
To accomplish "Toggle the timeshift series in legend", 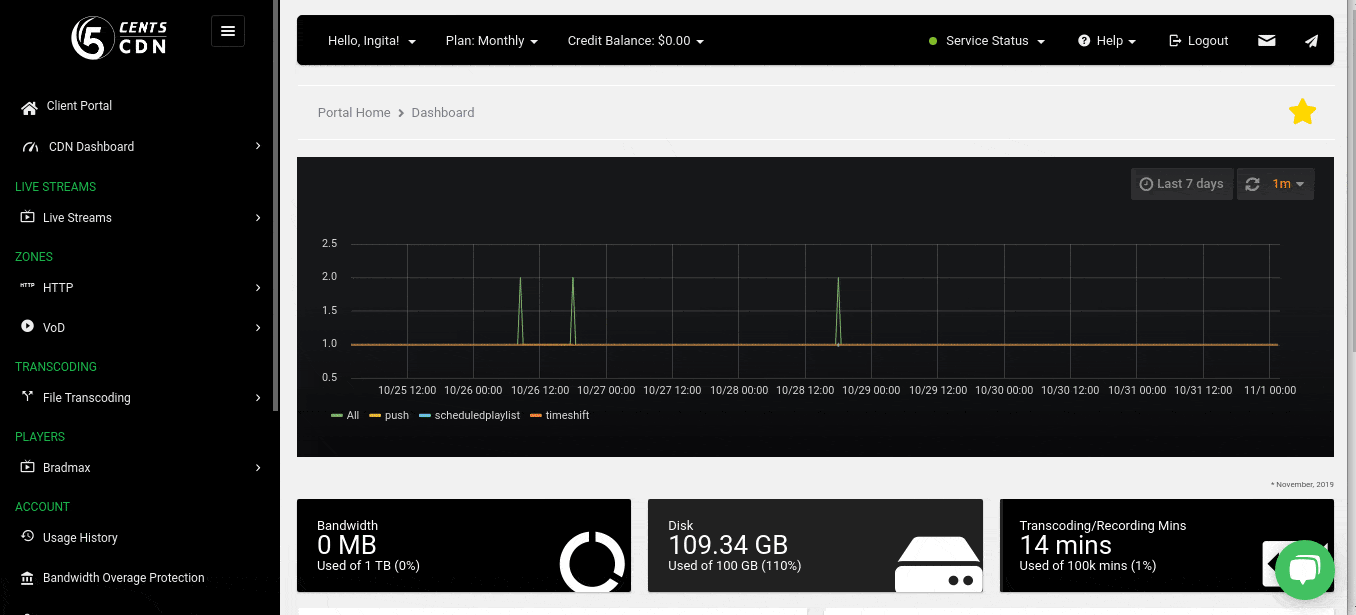I will point(560,415).
